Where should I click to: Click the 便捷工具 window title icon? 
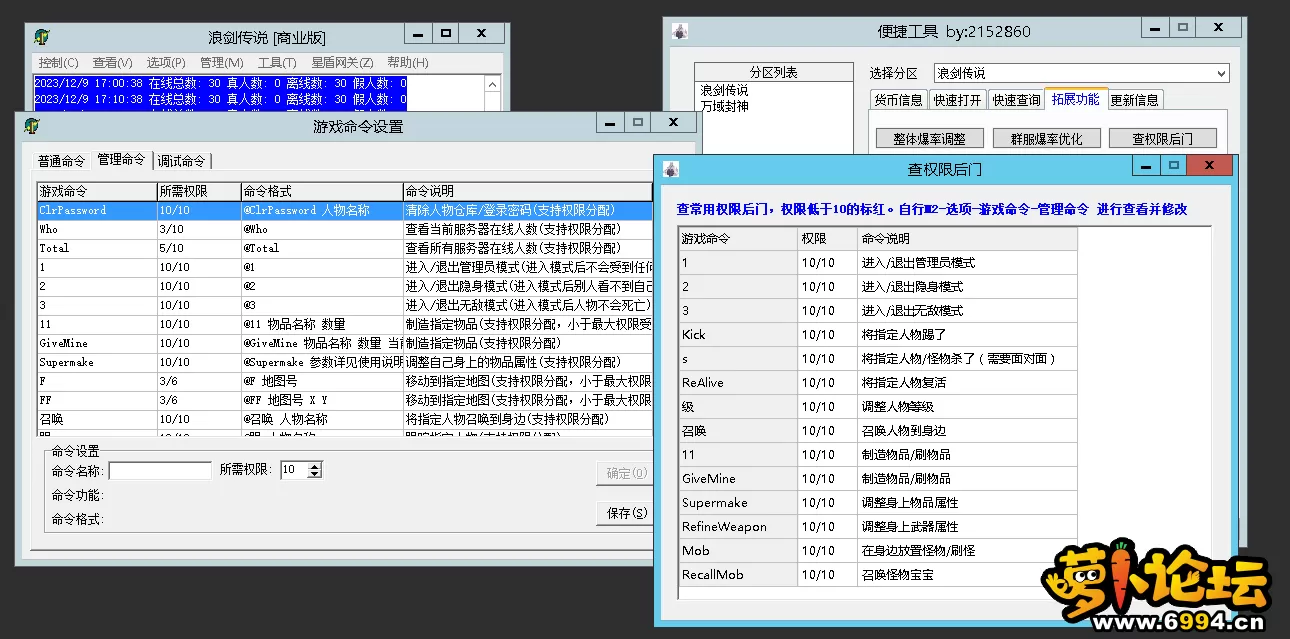click(679, 31)
